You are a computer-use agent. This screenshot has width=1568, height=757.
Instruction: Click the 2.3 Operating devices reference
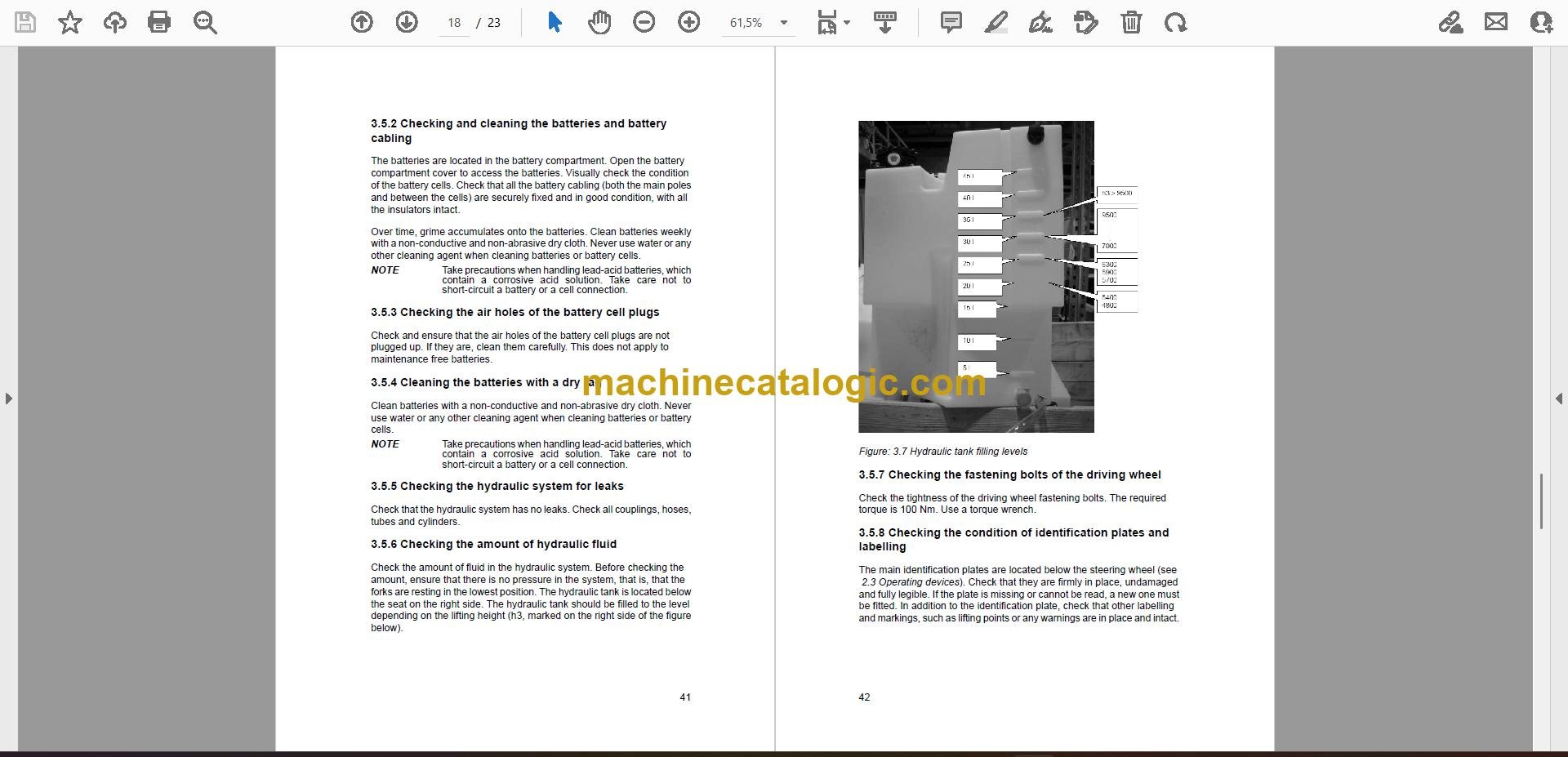(911, 582)
